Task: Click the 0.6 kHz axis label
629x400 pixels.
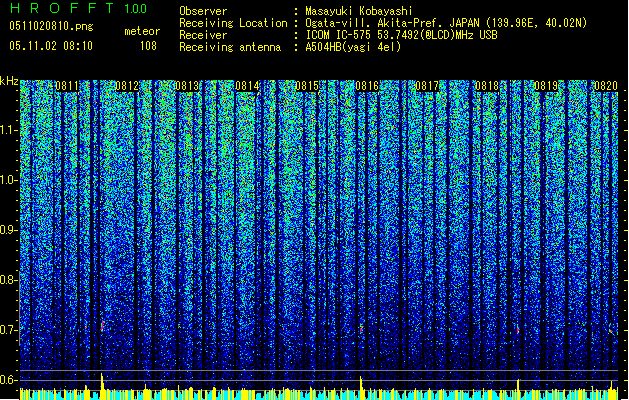Action: [x=9, y=380]
